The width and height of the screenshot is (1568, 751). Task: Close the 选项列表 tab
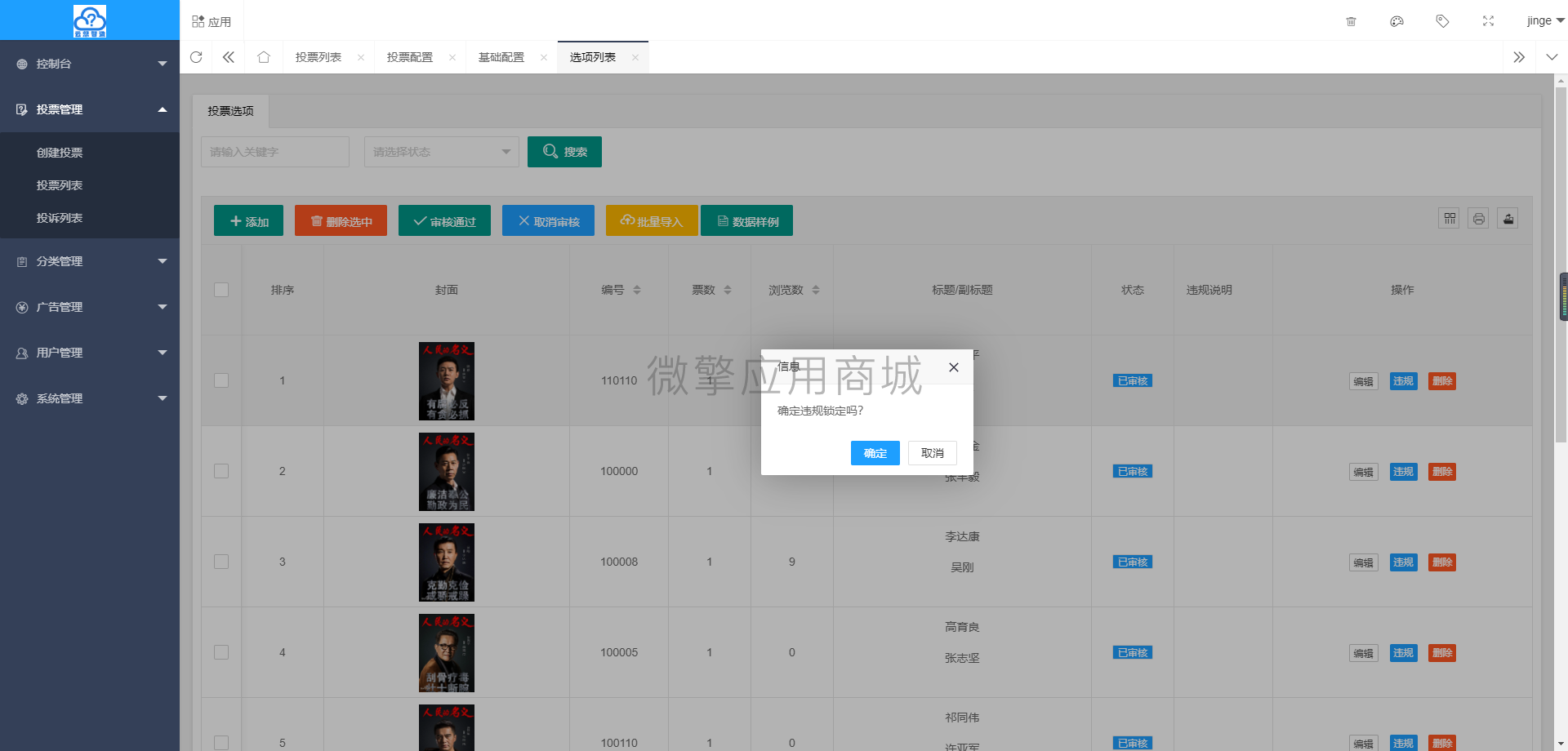[x=635, y=57]
